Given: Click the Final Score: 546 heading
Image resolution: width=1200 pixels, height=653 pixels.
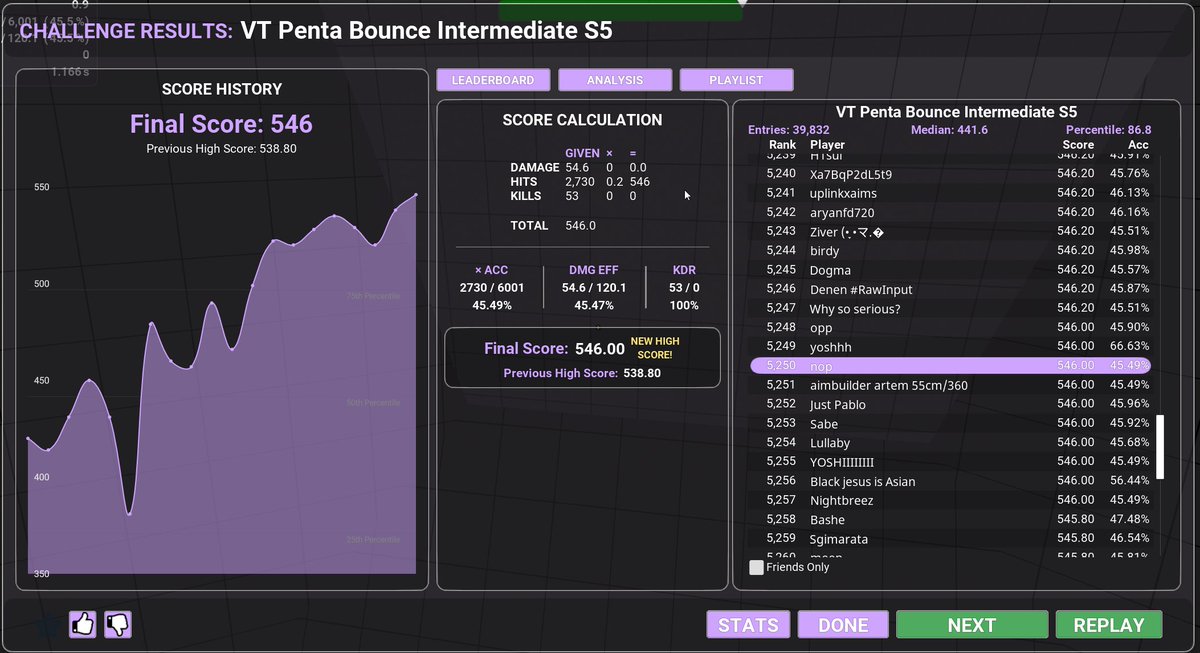Looking at the screenshot, I should pyautogui.click(x=221, y=124).
